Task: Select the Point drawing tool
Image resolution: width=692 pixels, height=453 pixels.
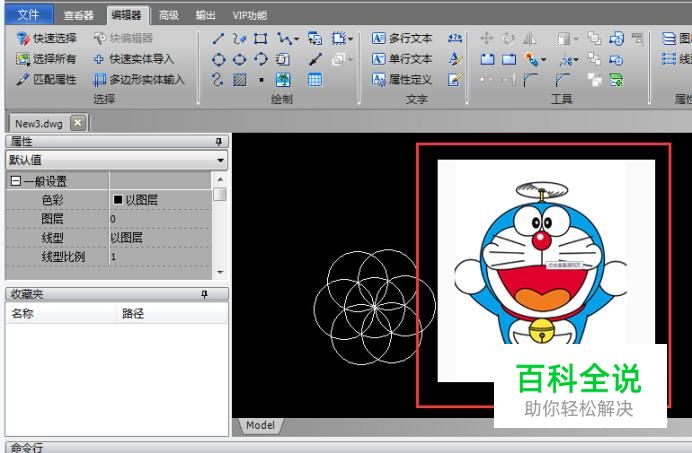Action: coord(261,80)
